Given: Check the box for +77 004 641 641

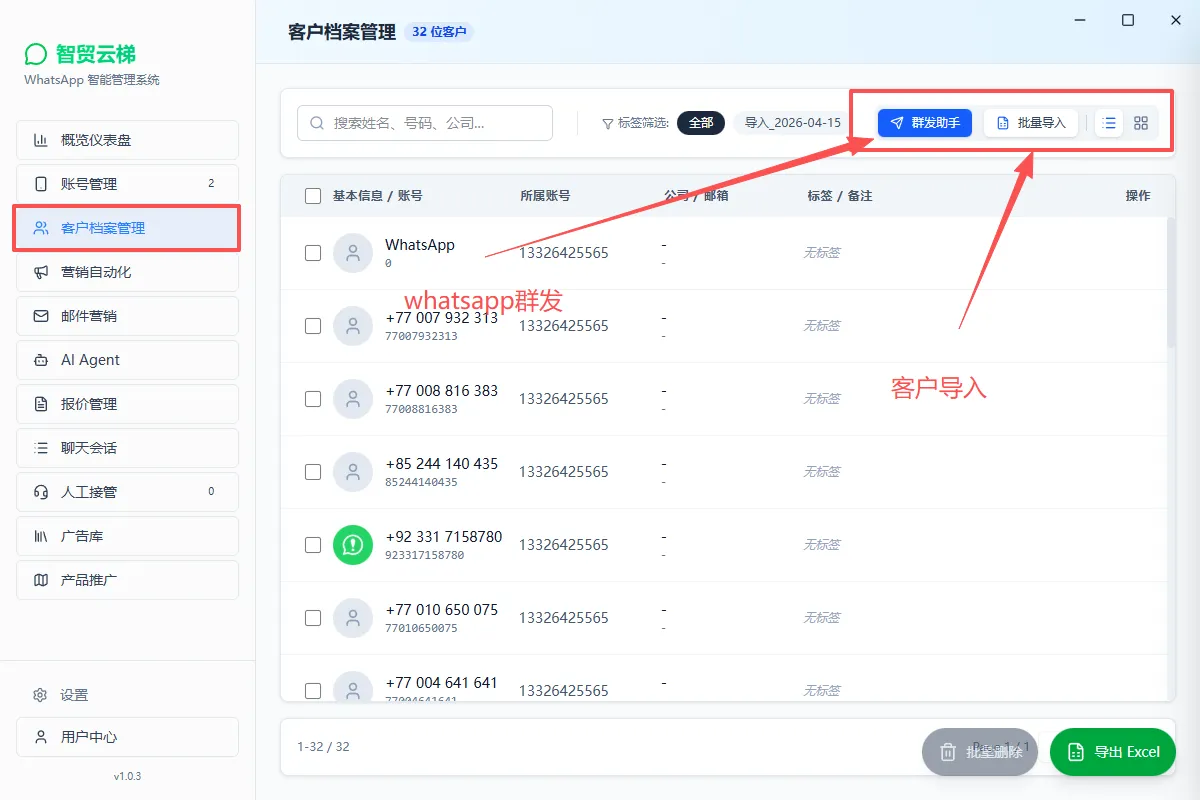Looking at the screenshot, I should click(x=313, y=691).
